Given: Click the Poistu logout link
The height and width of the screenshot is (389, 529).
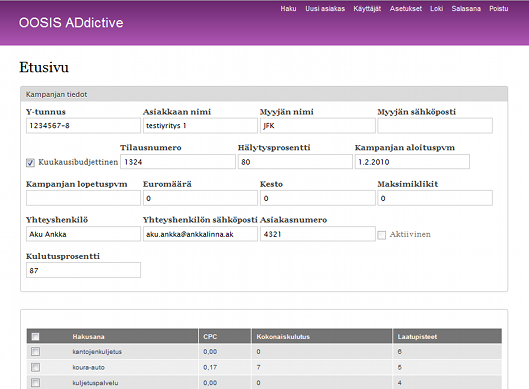Looking at the screenshot, I should click(499, 9).
